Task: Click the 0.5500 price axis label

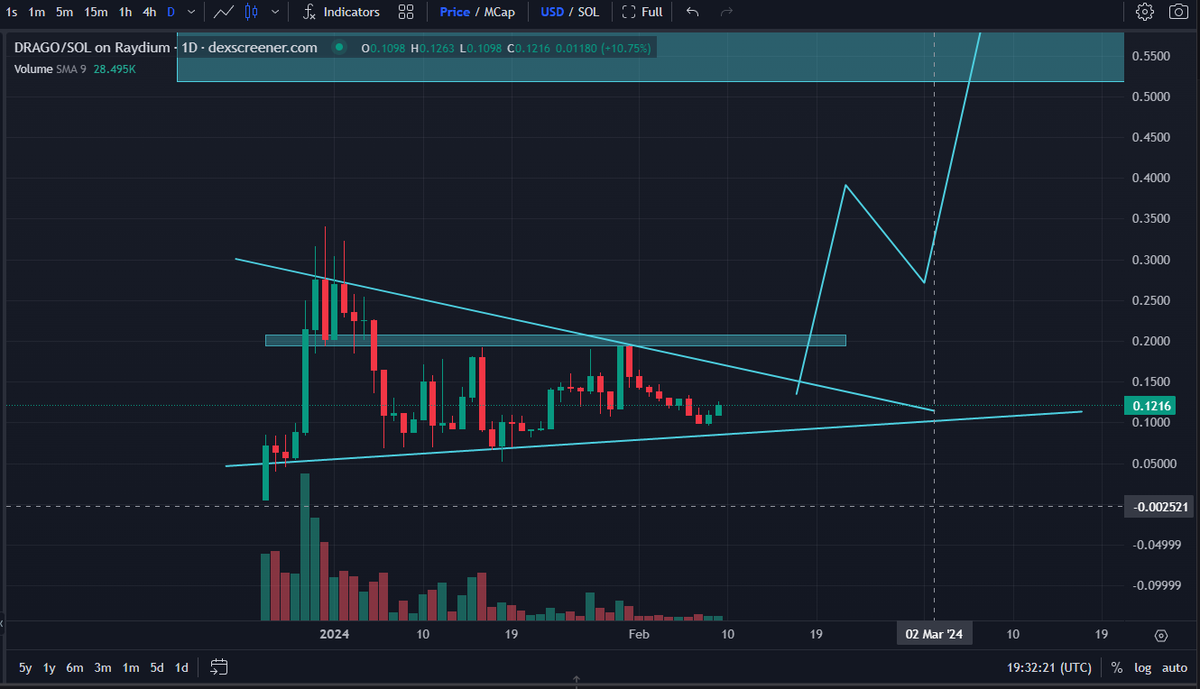Action: tap(1149, 56)
